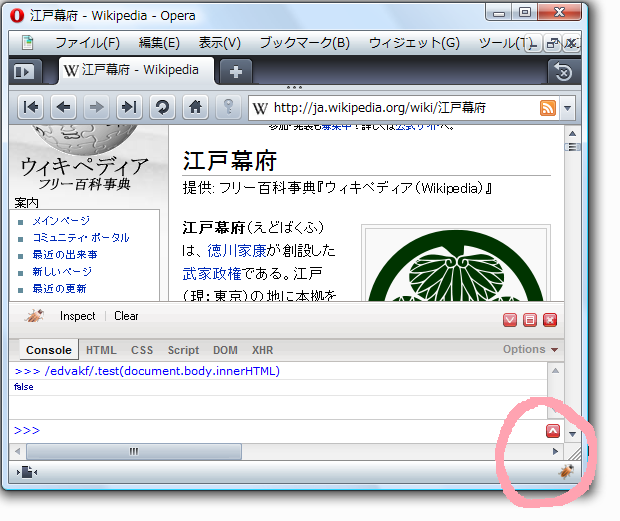Click the console result text false

(x=24, y=387)
